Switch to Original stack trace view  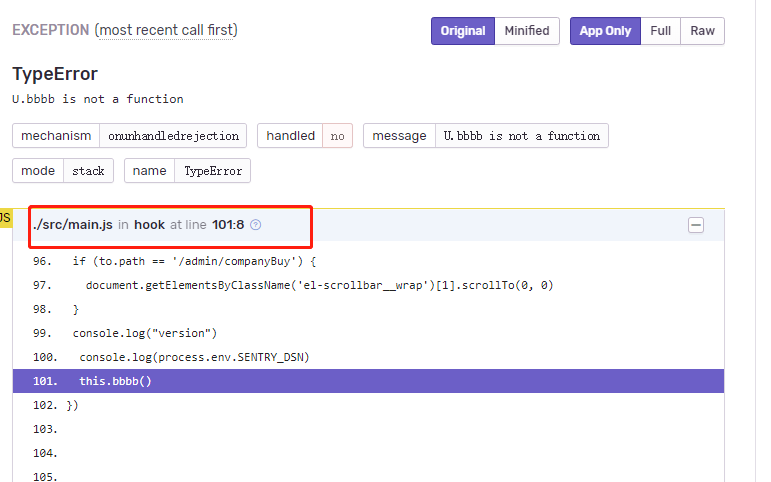[463, 31]
